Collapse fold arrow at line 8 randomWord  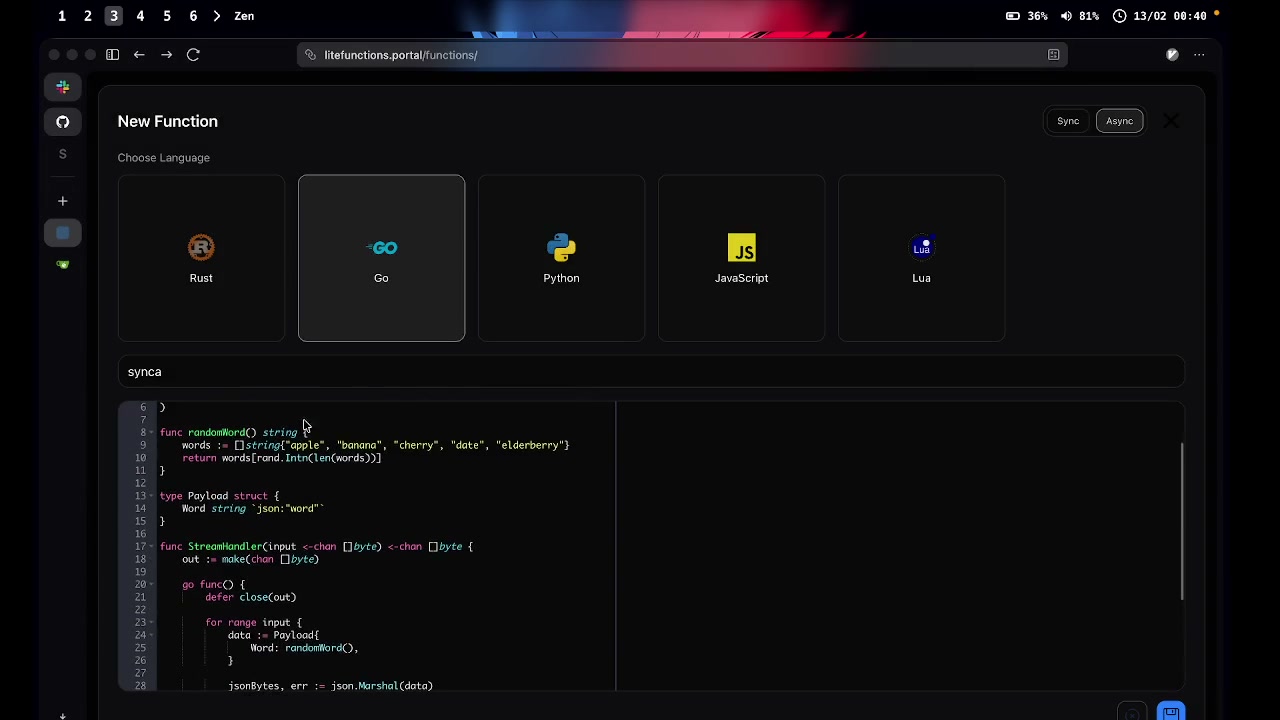pyautogui.click(x=152, y=433)
